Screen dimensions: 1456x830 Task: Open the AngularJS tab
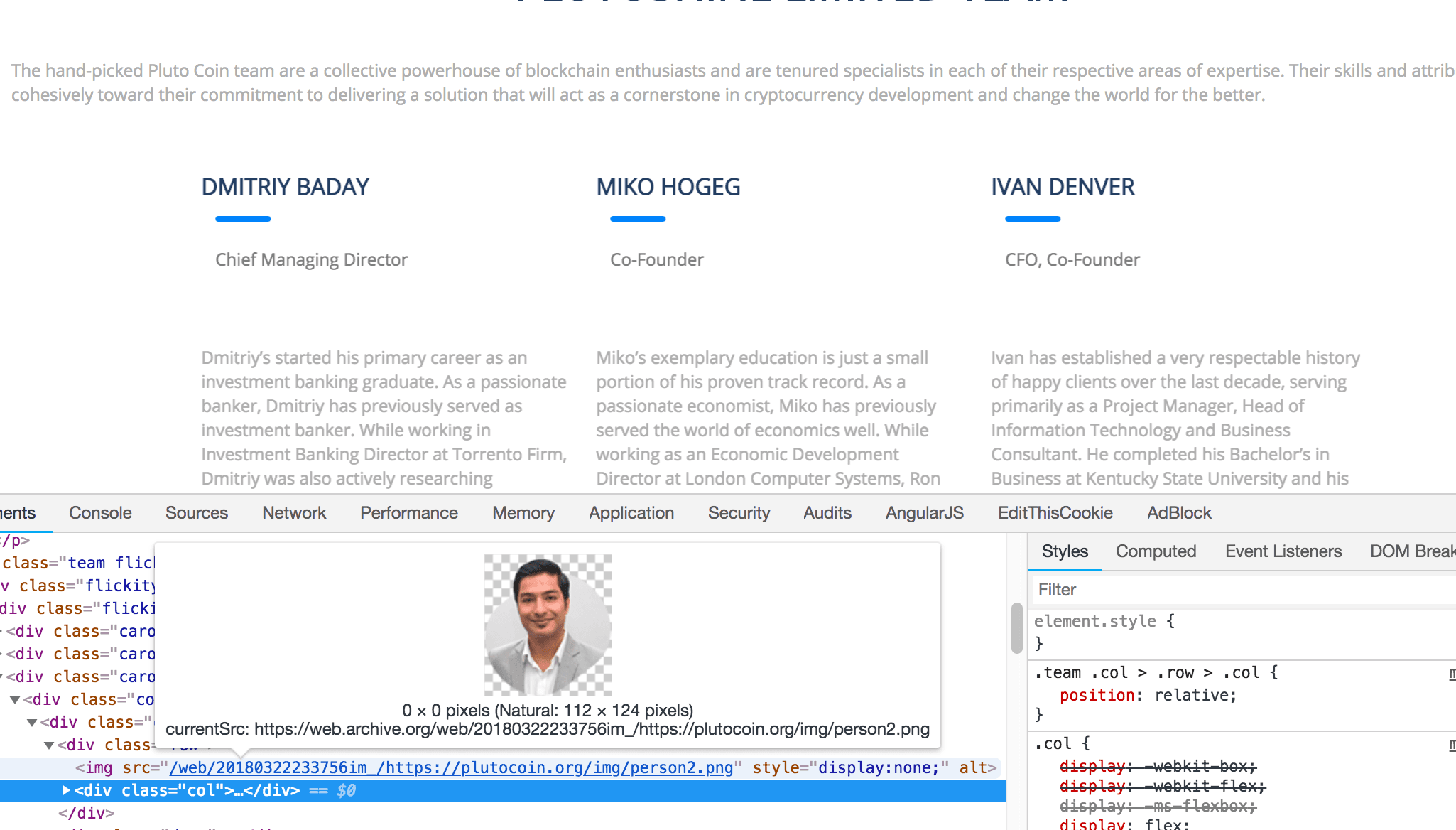(925, 512)
